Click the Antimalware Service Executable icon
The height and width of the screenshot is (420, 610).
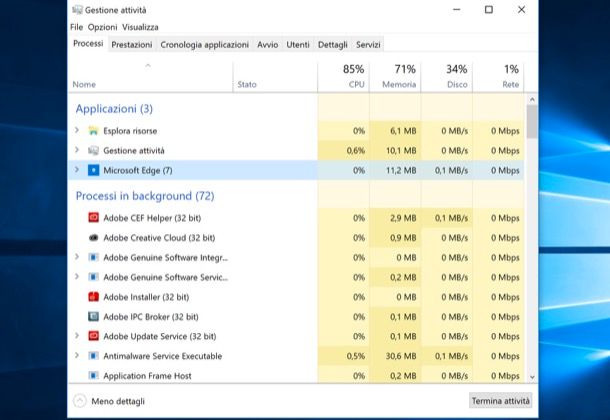click(93, 356)
